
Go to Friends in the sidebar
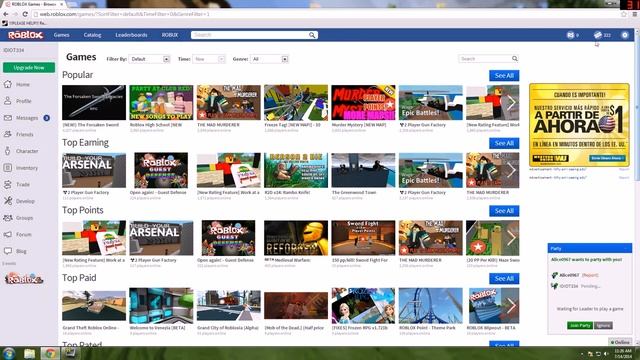18,134
